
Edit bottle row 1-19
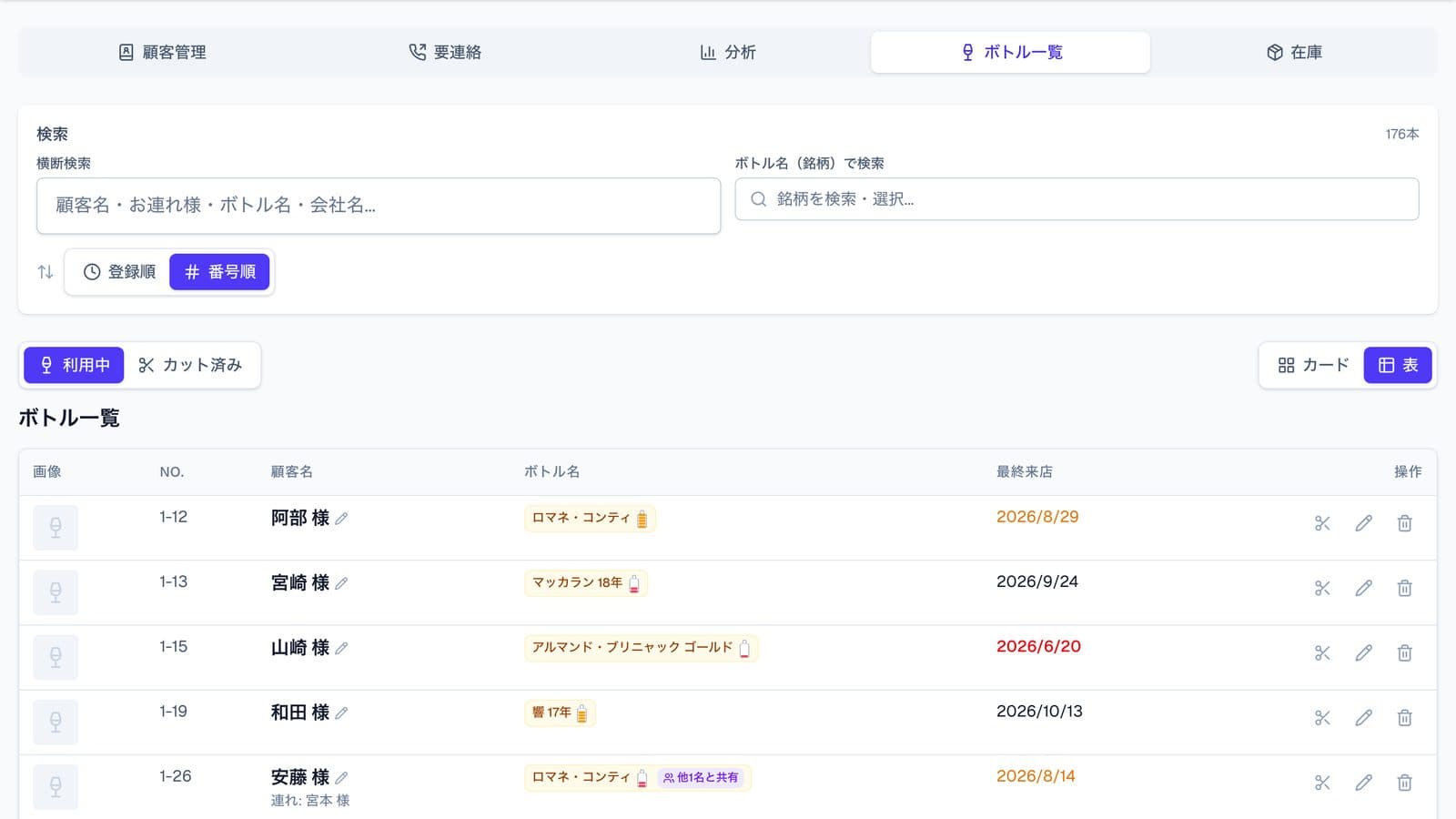click(x=1363, y=718)
